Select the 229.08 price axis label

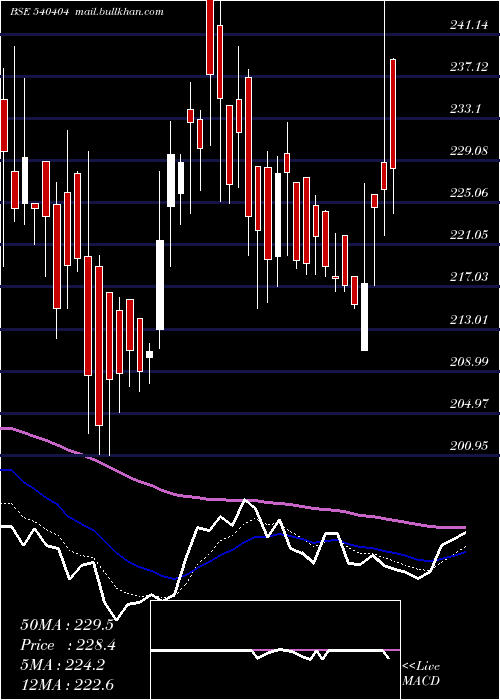[x=469, y=151]
